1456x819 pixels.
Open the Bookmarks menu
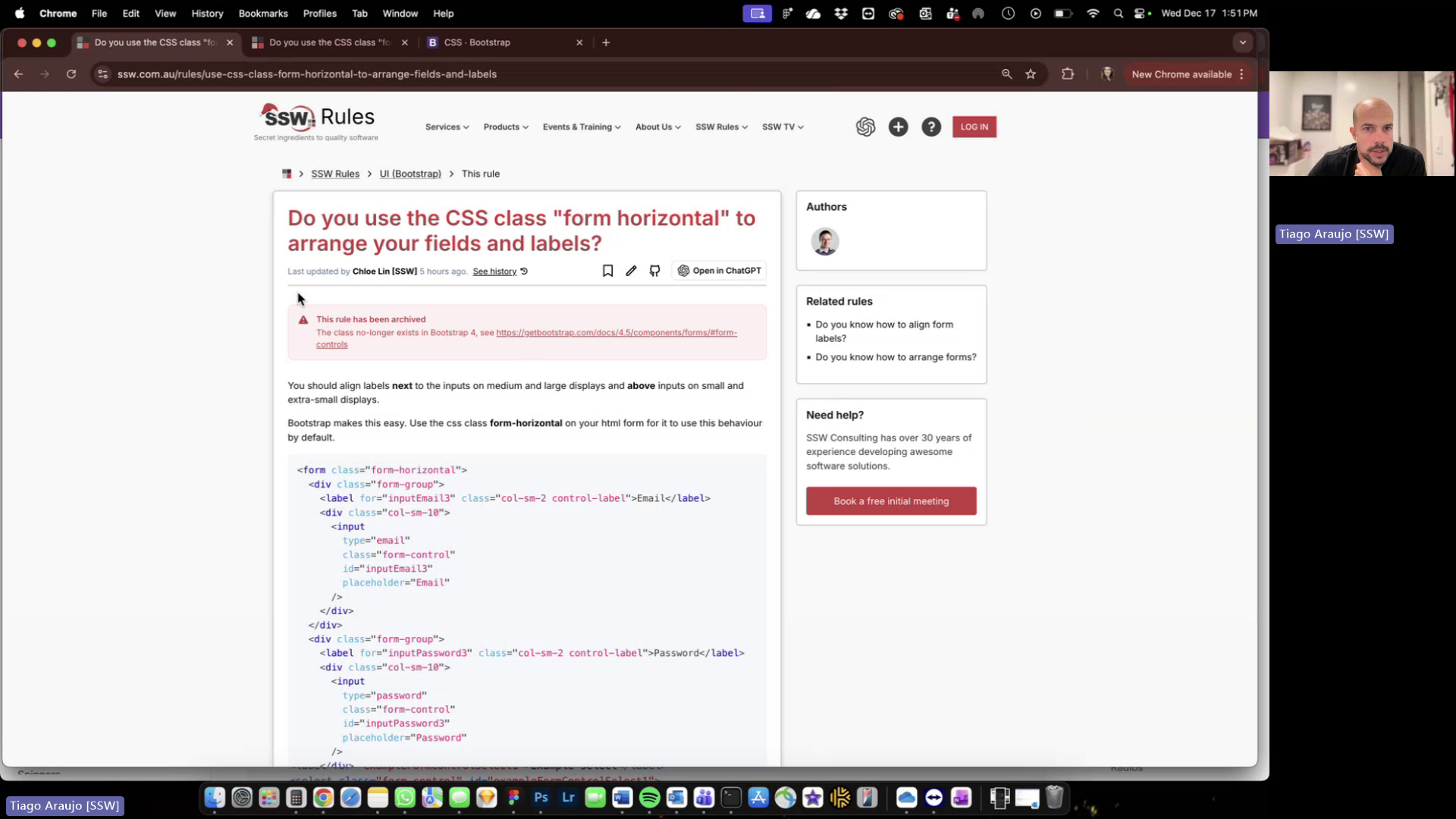(262, 13)
